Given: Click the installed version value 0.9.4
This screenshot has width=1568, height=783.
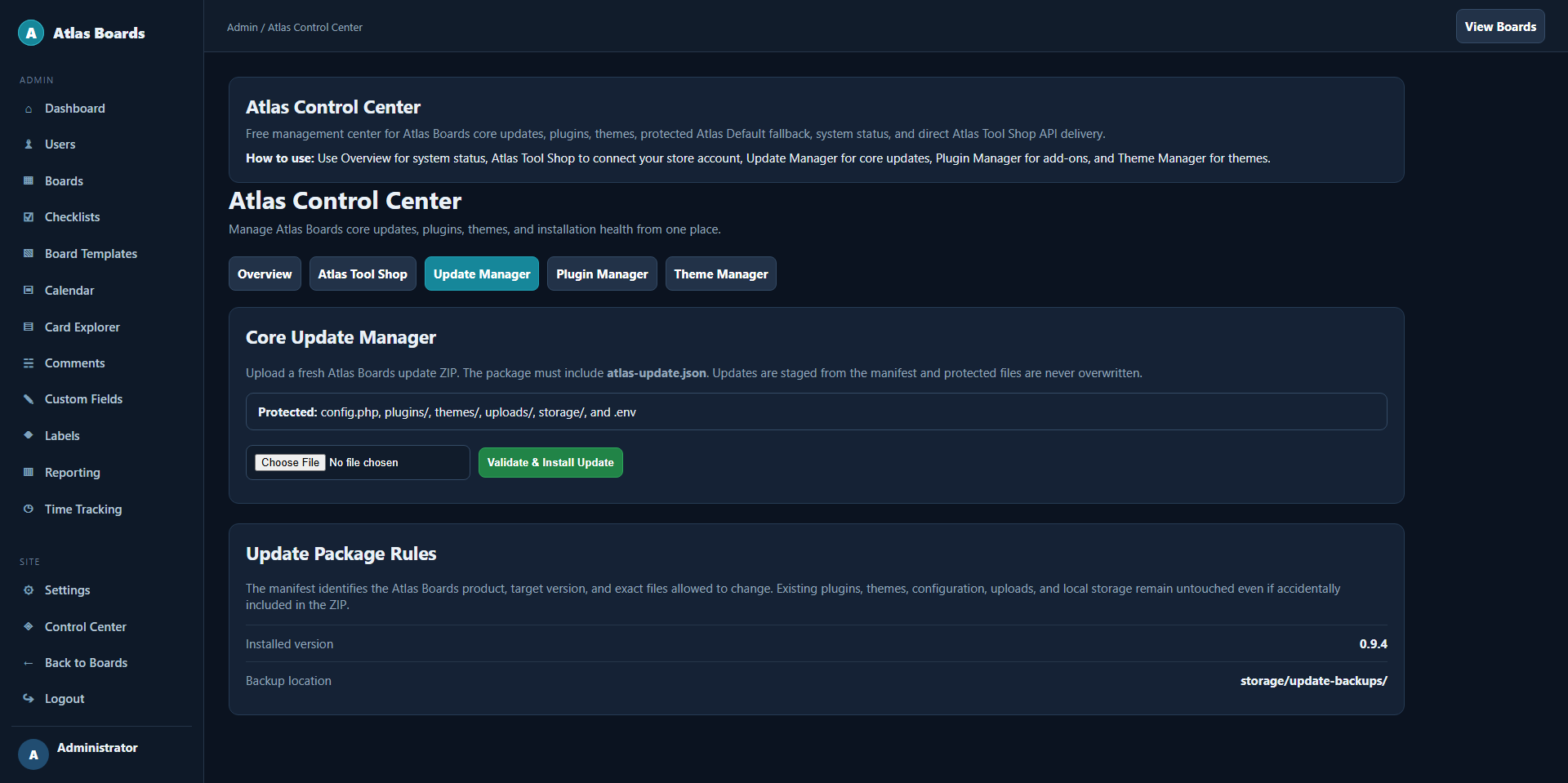Looking at the screenshot, I should (x=1373, y=644).
